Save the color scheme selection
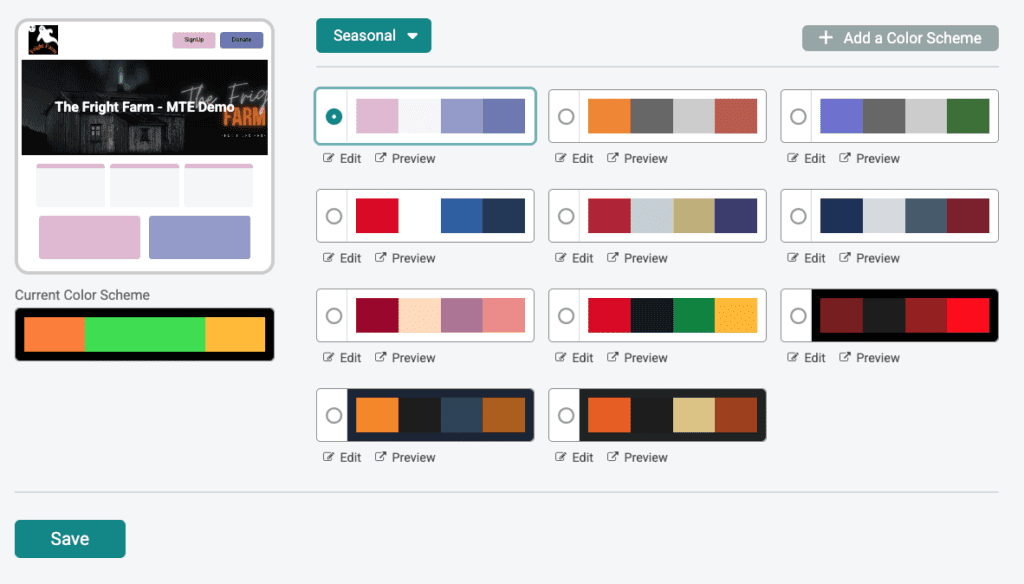The width and height of the screenshot is (1024, 584). click(x=70, y=538)
